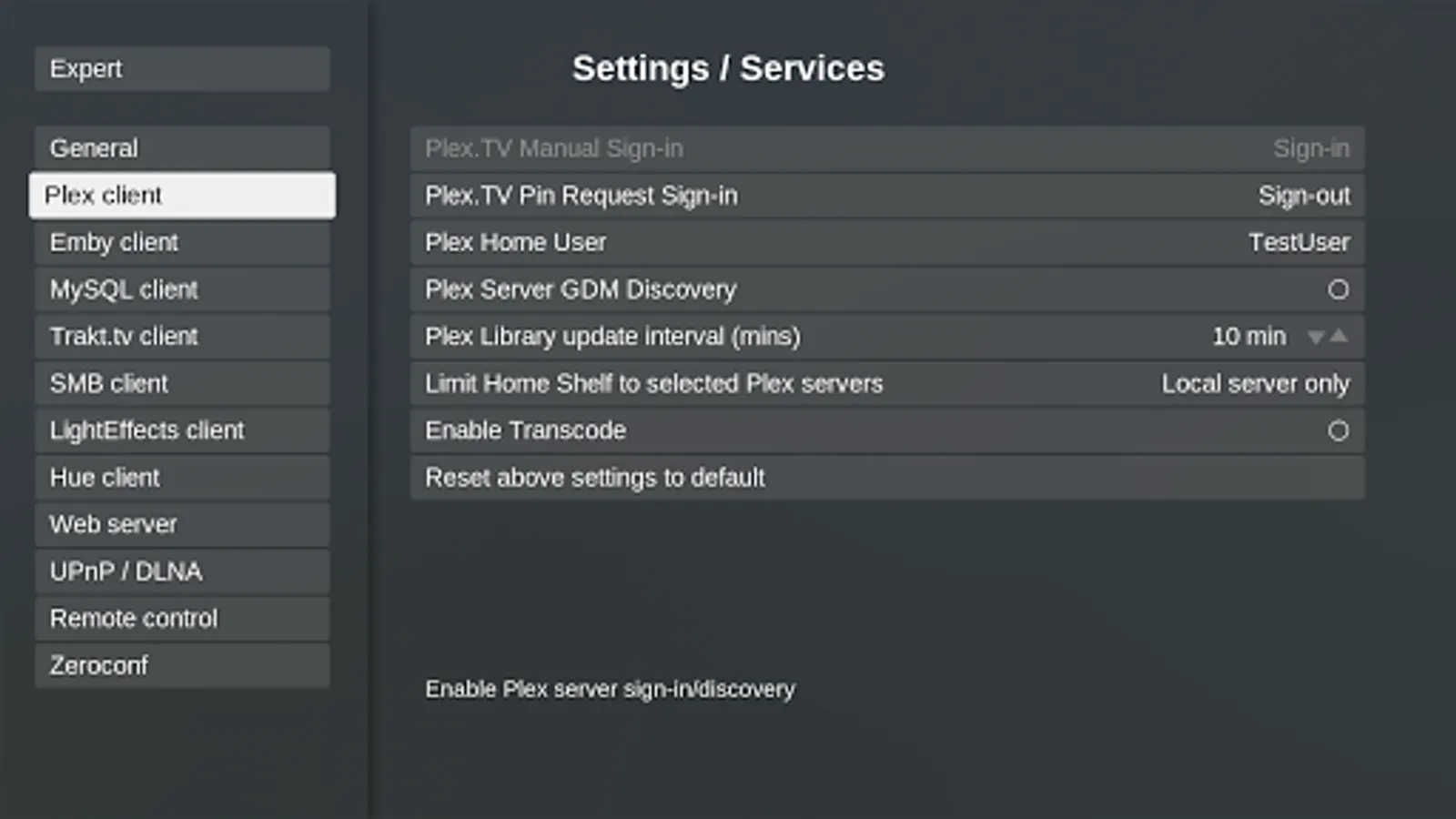Select Hue client category

[182, 478]
